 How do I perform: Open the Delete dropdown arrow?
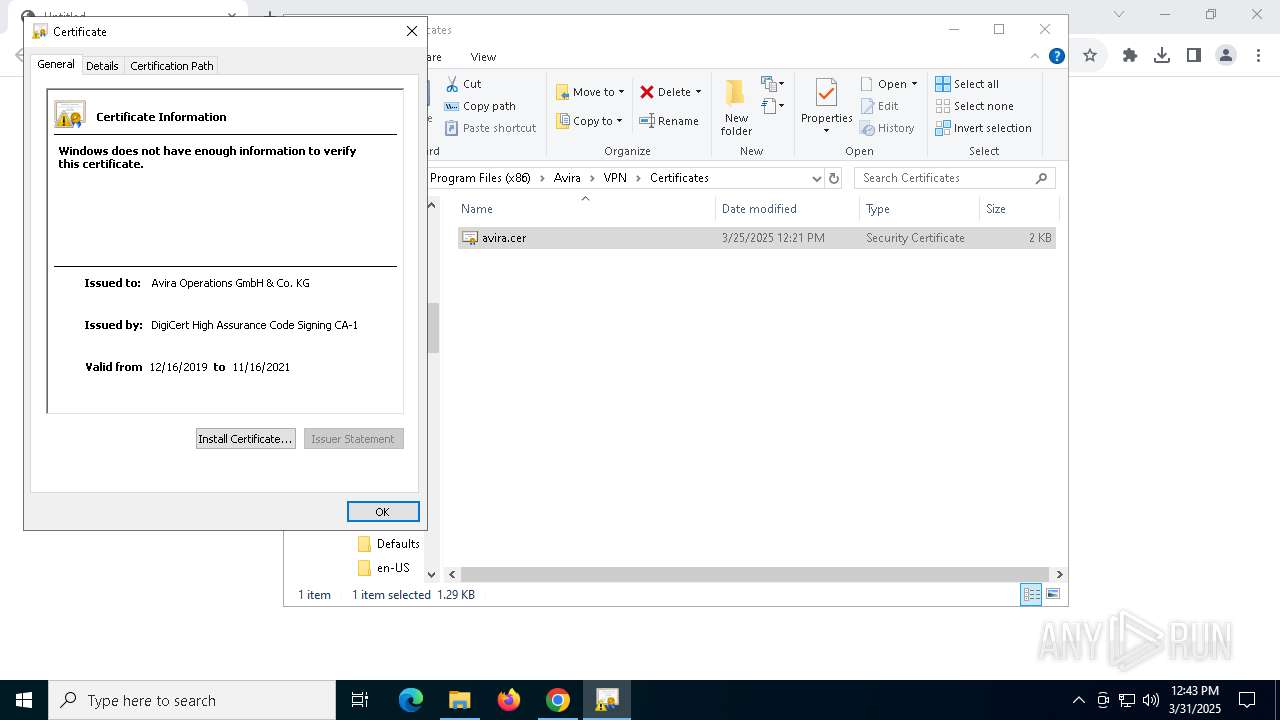(x=698, y=92)
